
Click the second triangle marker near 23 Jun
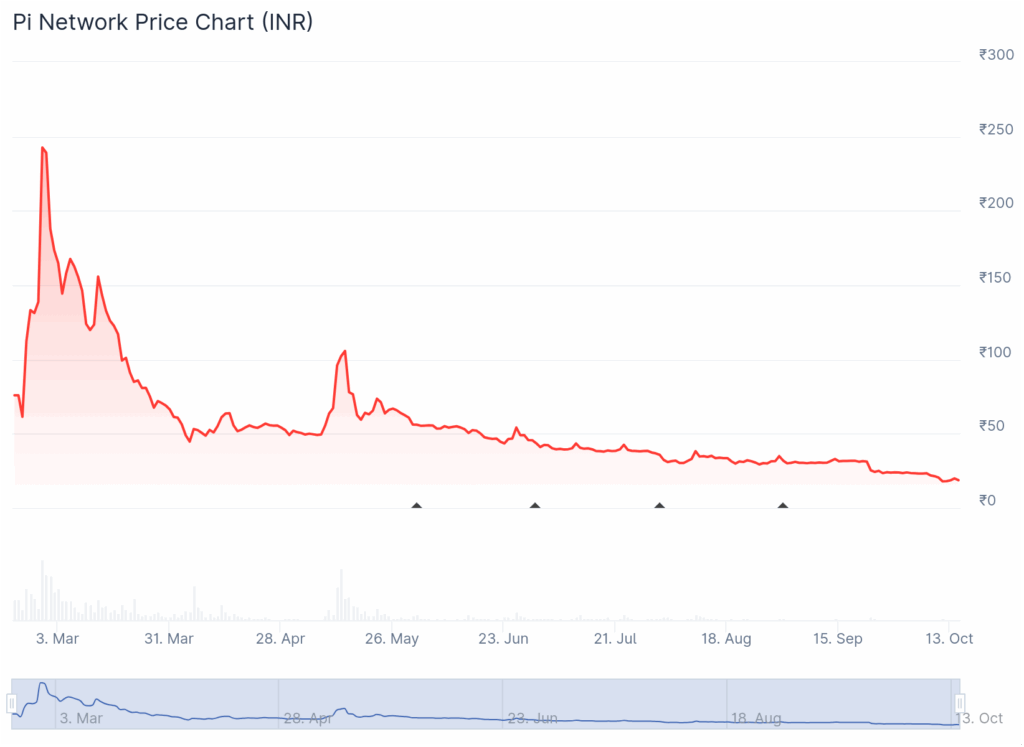point(535,506)
